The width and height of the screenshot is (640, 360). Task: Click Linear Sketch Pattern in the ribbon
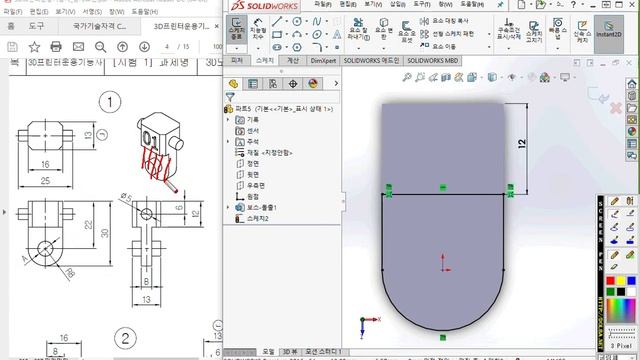447,34
